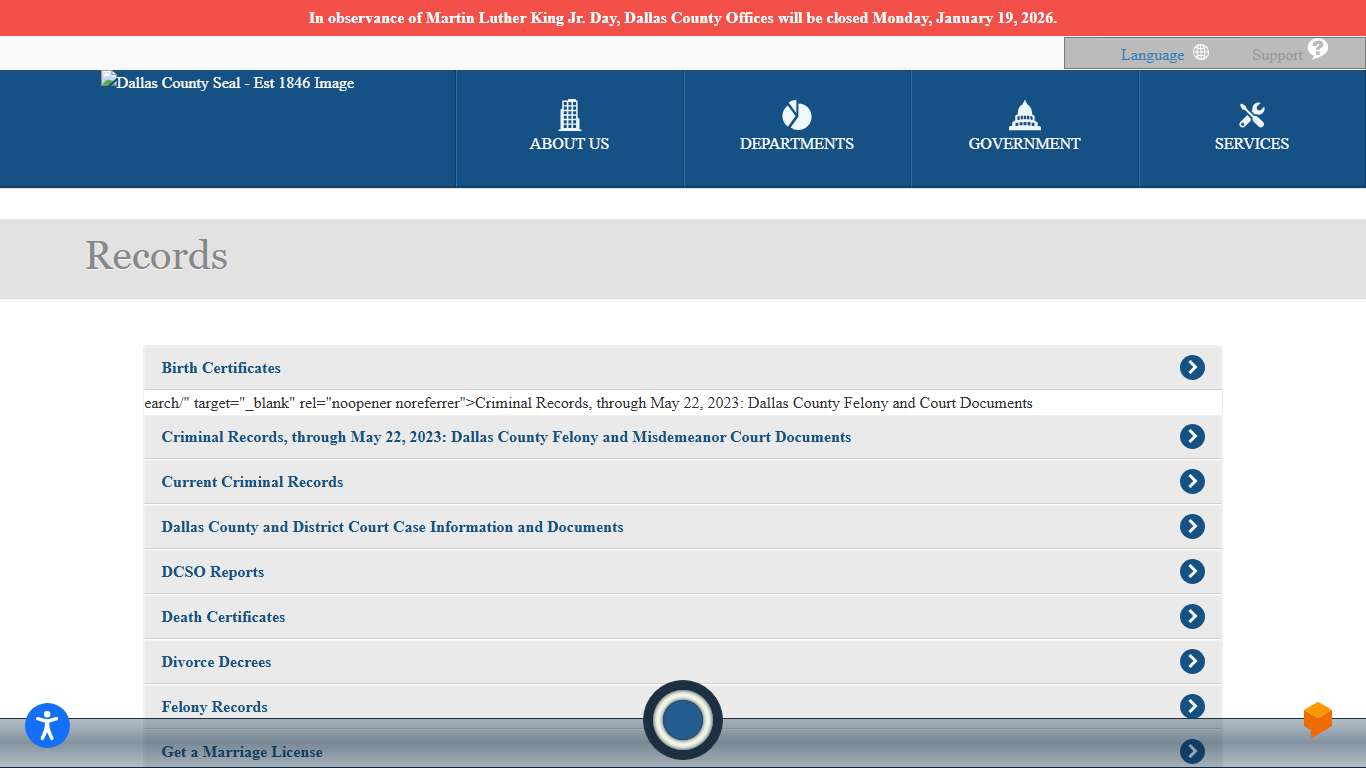The height and width of the screenshot is (768, 1366).
Task: Click the Current Criminal Records link
Action: click(252, 481)
